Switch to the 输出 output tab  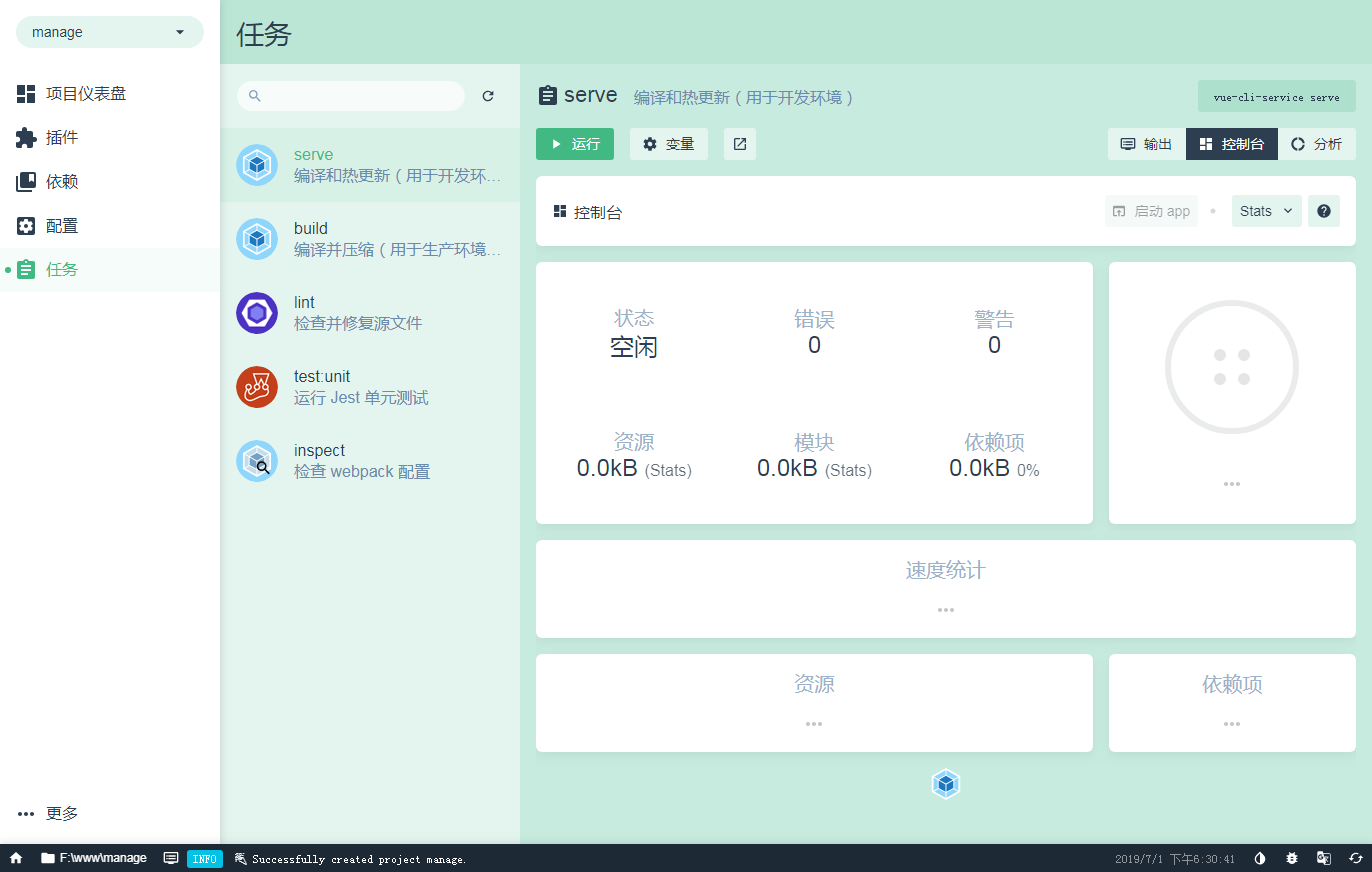coord(1145,143)
